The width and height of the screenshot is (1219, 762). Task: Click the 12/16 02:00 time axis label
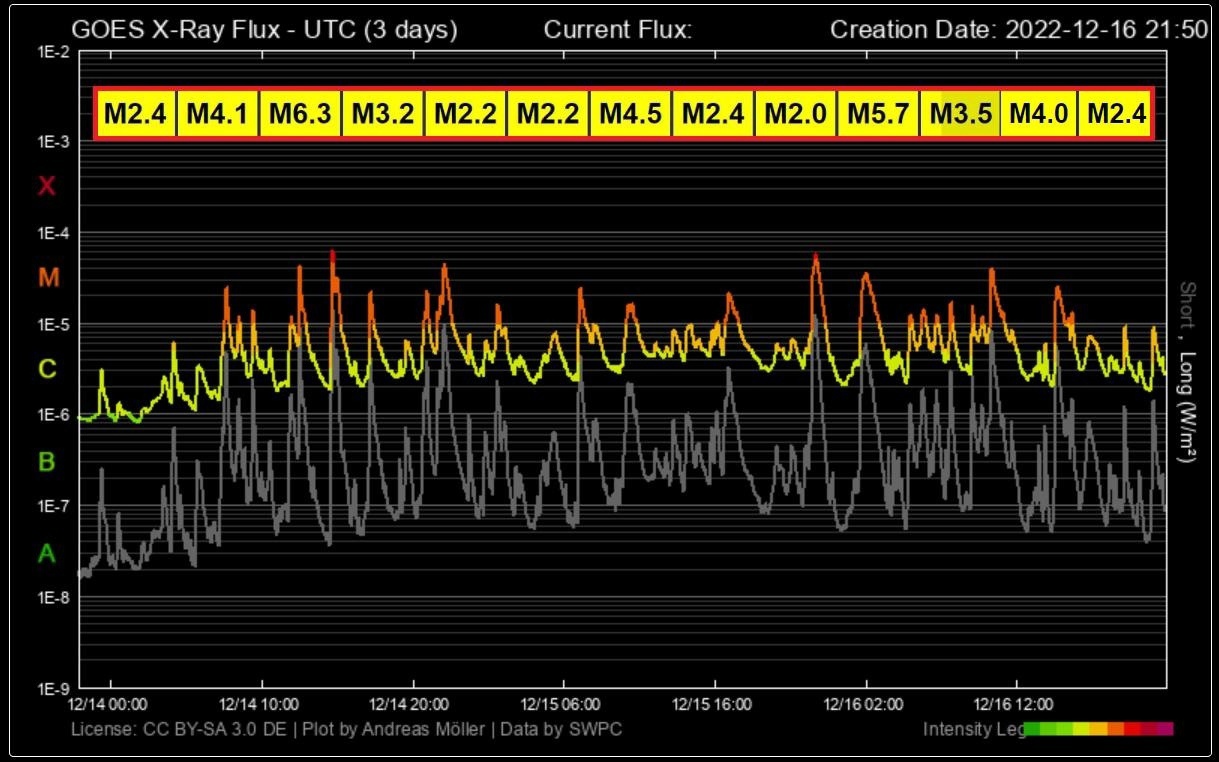(x=865, y=705)
